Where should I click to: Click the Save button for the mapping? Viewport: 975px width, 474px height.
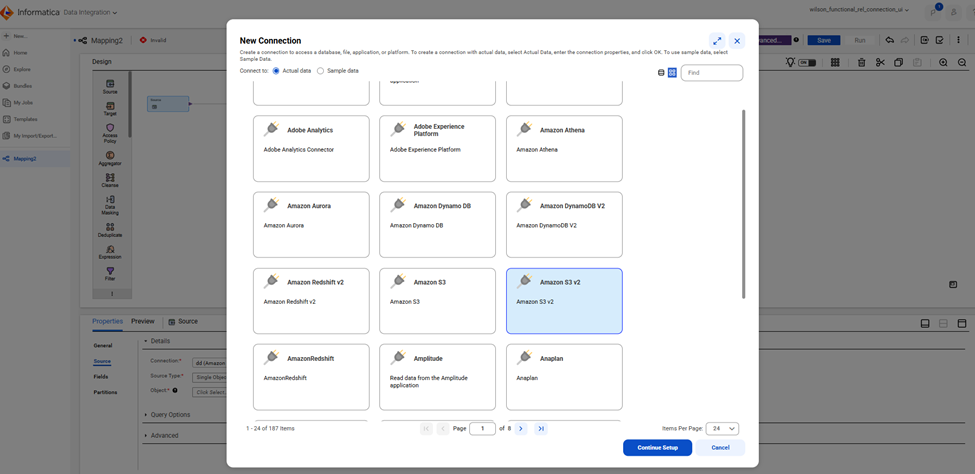pyautogui.click(x=824, y=40)
